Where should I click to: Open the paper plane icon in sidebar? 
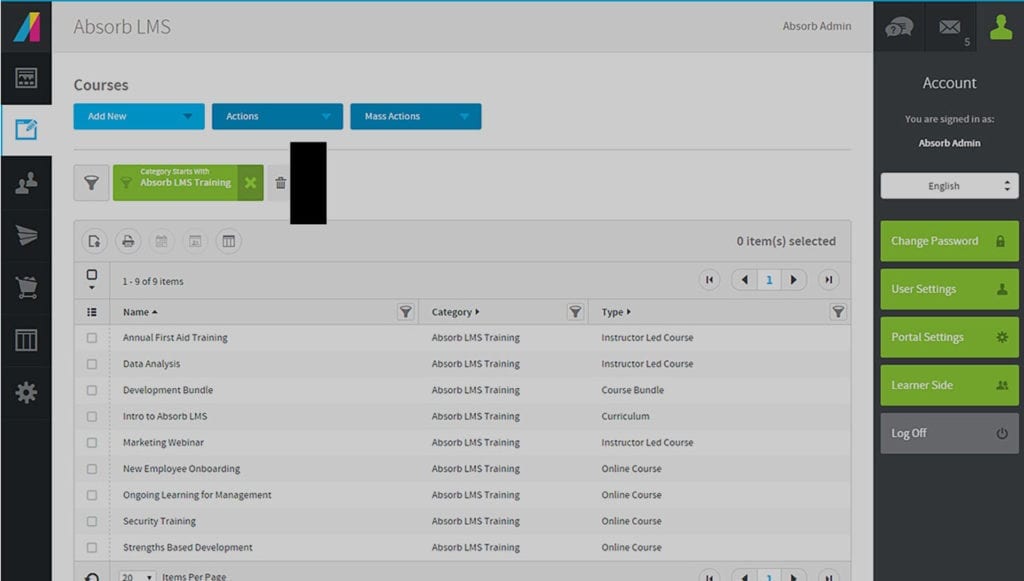(x=26, y=235)
